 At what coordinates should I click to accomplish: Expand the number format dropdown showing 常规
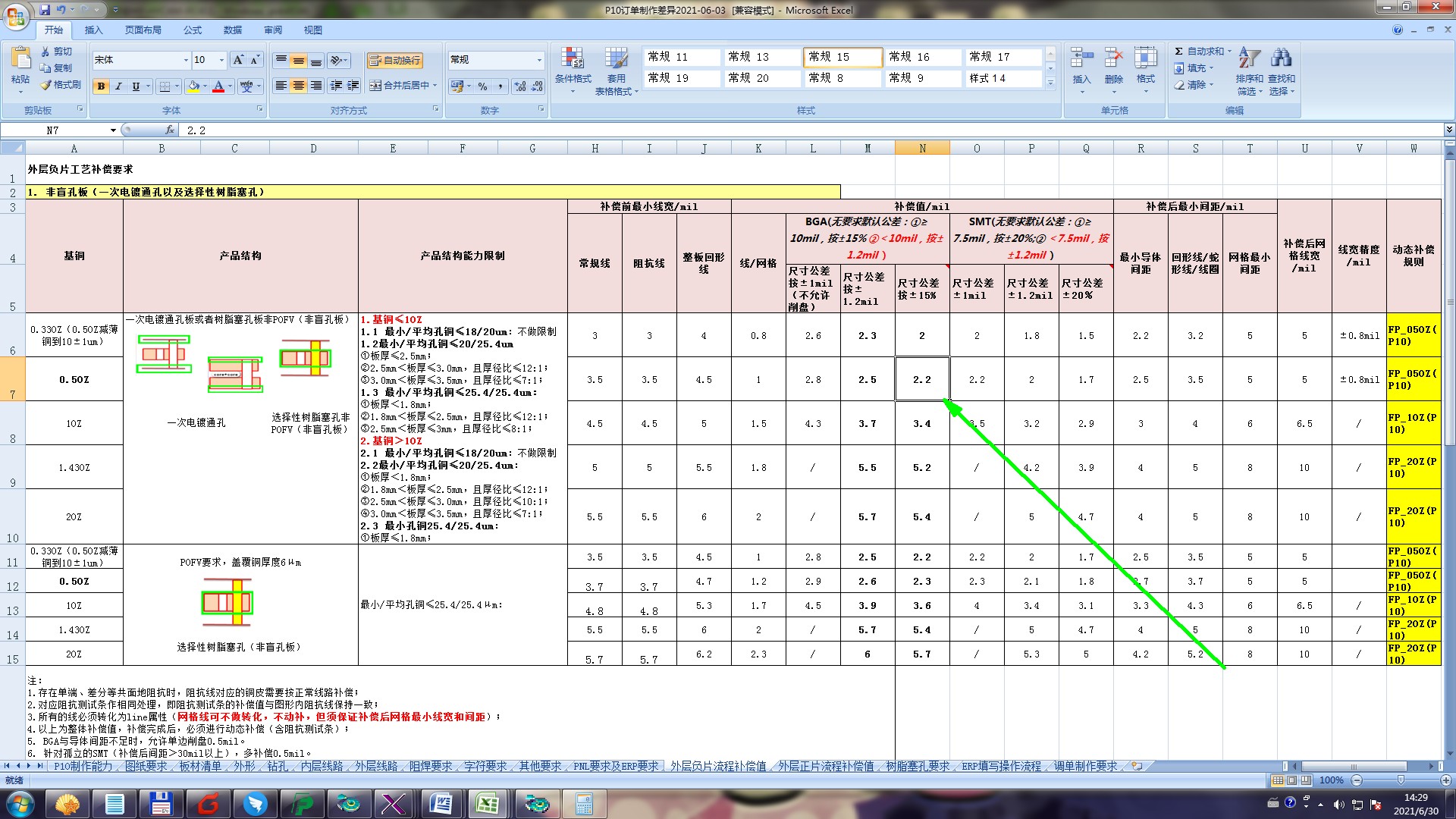click(x=539, y=60)
